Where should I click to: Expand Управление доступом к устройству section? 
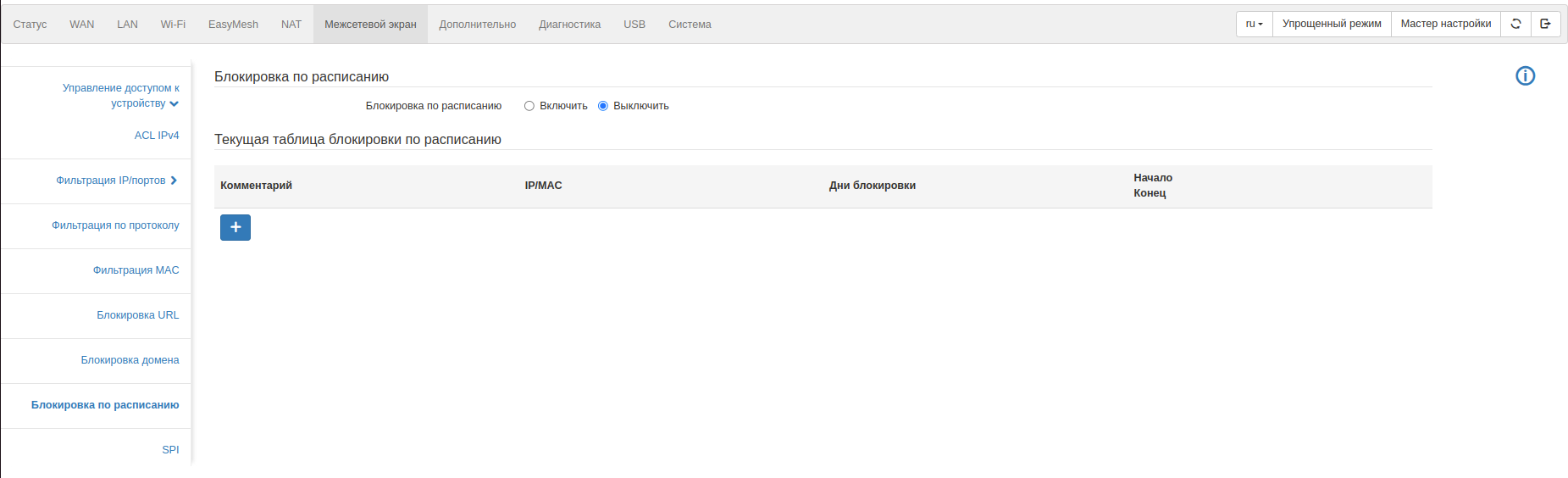(120, 95)
